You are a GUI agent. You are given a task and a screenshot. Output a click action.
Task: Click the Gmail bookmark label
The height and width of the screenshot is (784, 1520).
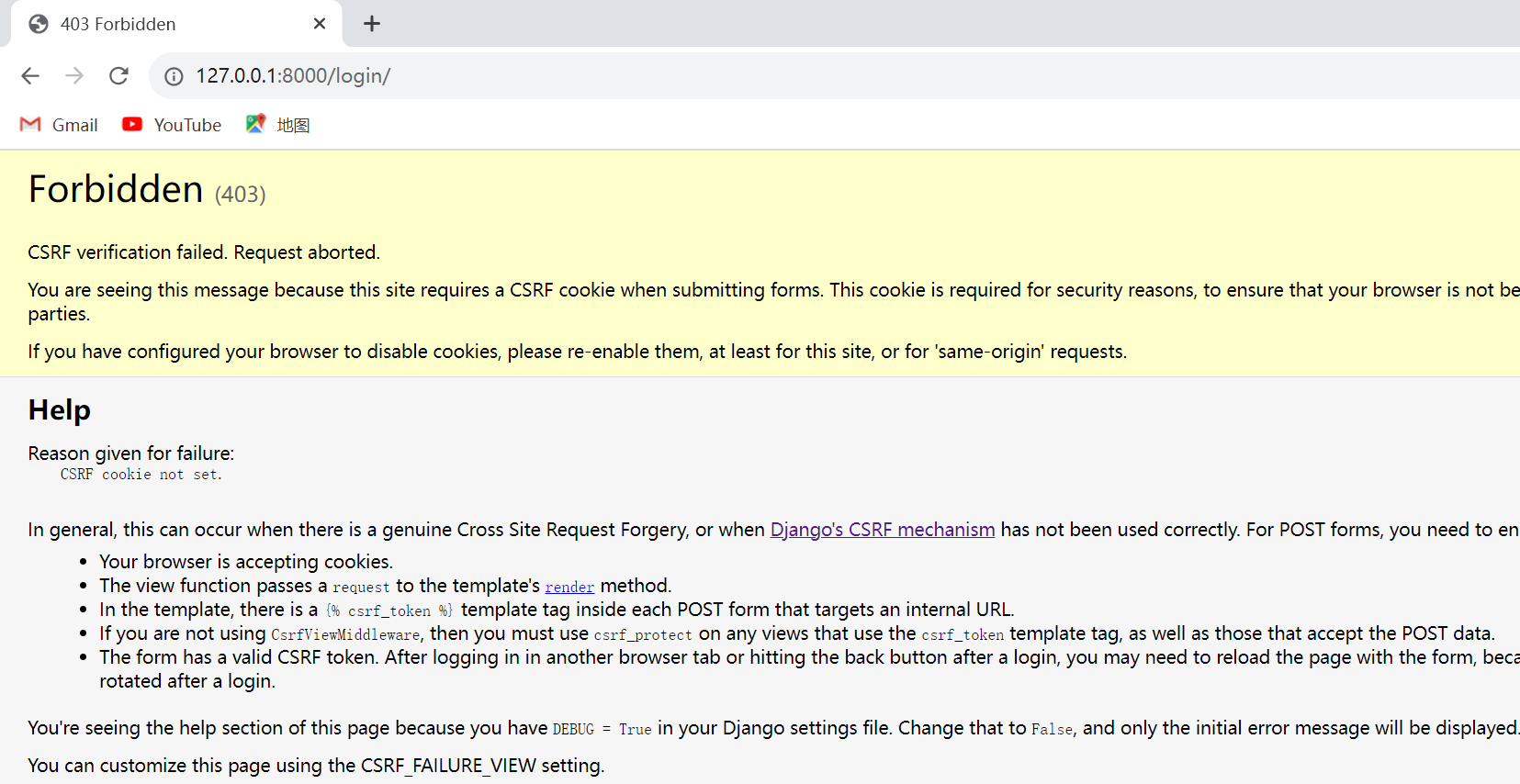tap(75, 125)
